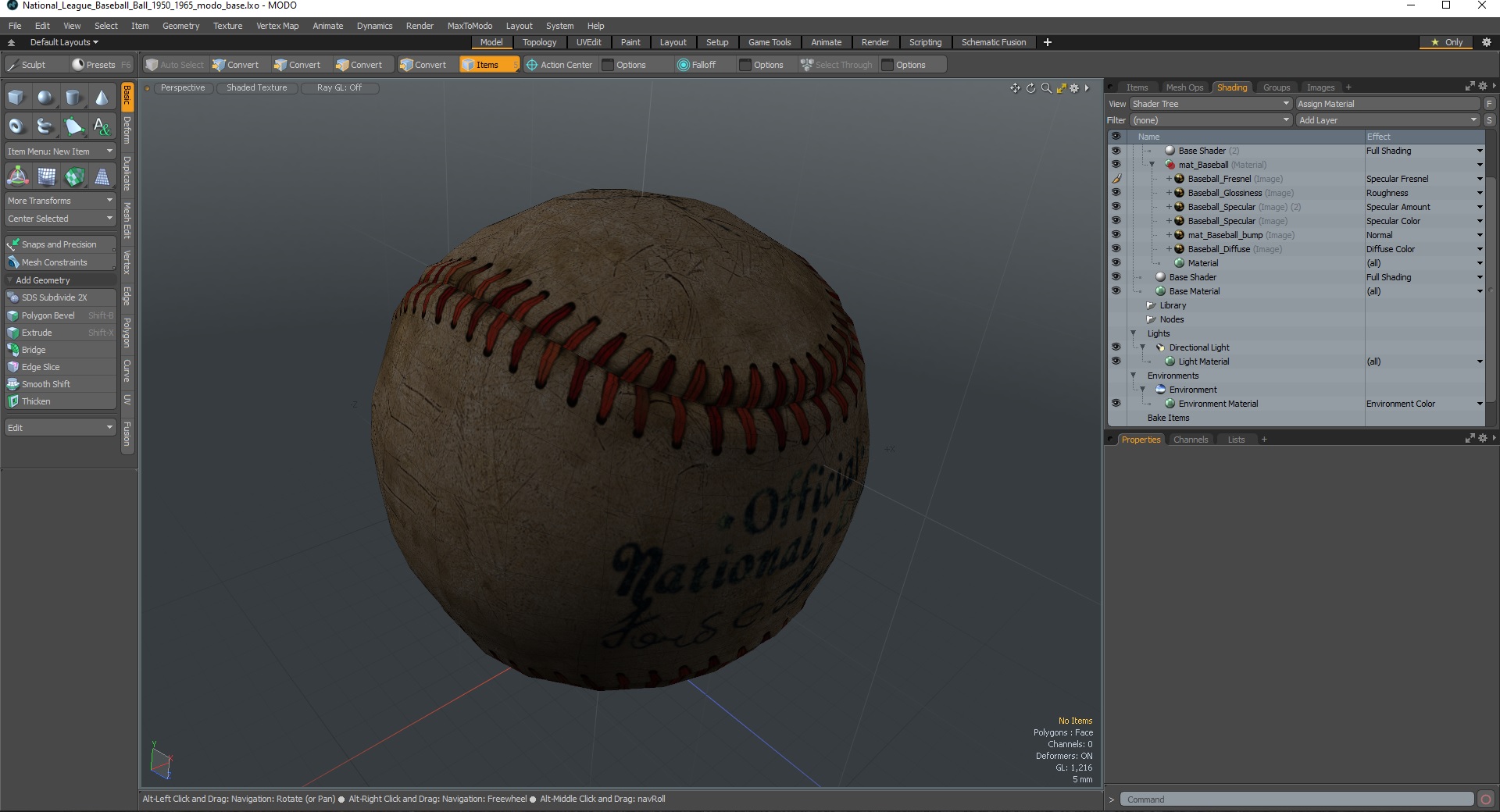
Task: Select the Pen polygon tool
Action: pyautogui.click(x=74, y=126)
